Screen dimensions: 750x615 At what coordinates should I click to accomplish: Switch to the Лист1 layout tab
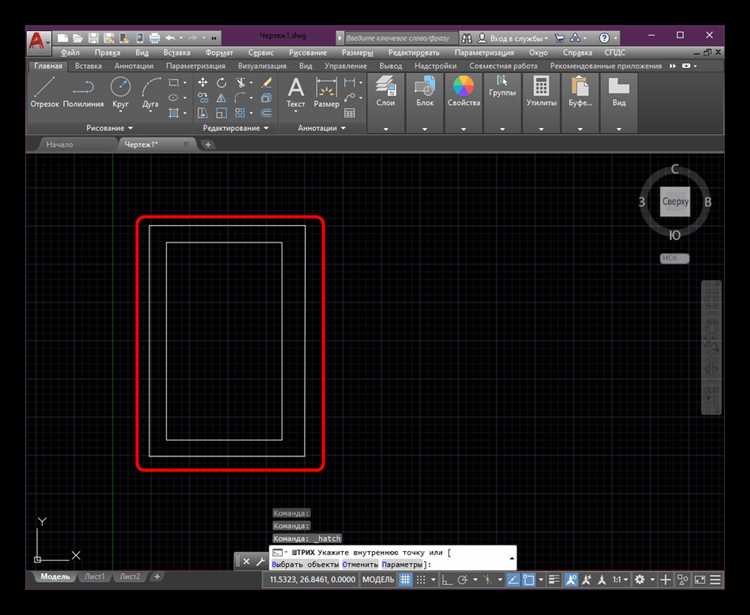94,577
